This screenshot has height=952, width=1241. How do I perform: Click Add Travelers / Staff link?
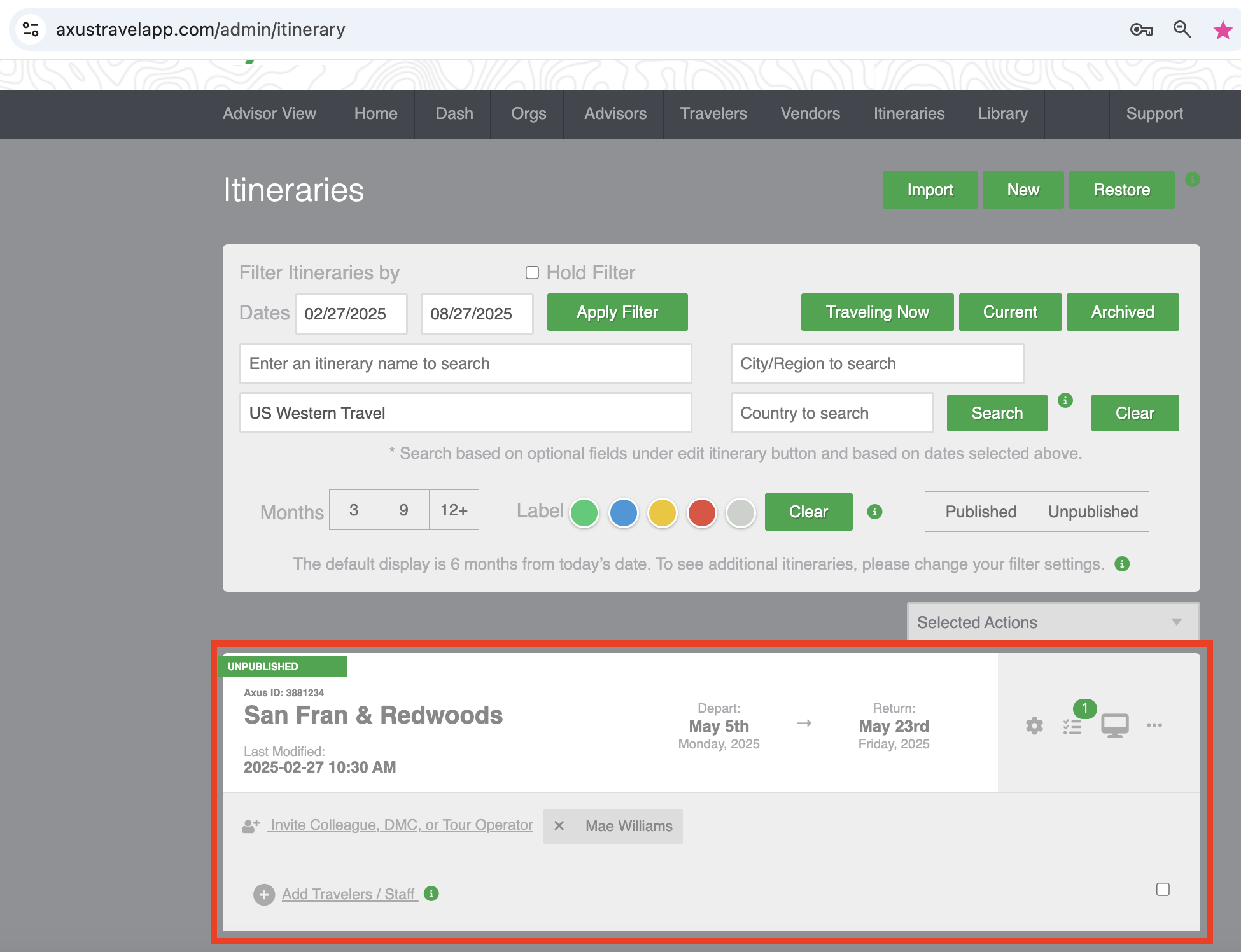tap(349, 894)
